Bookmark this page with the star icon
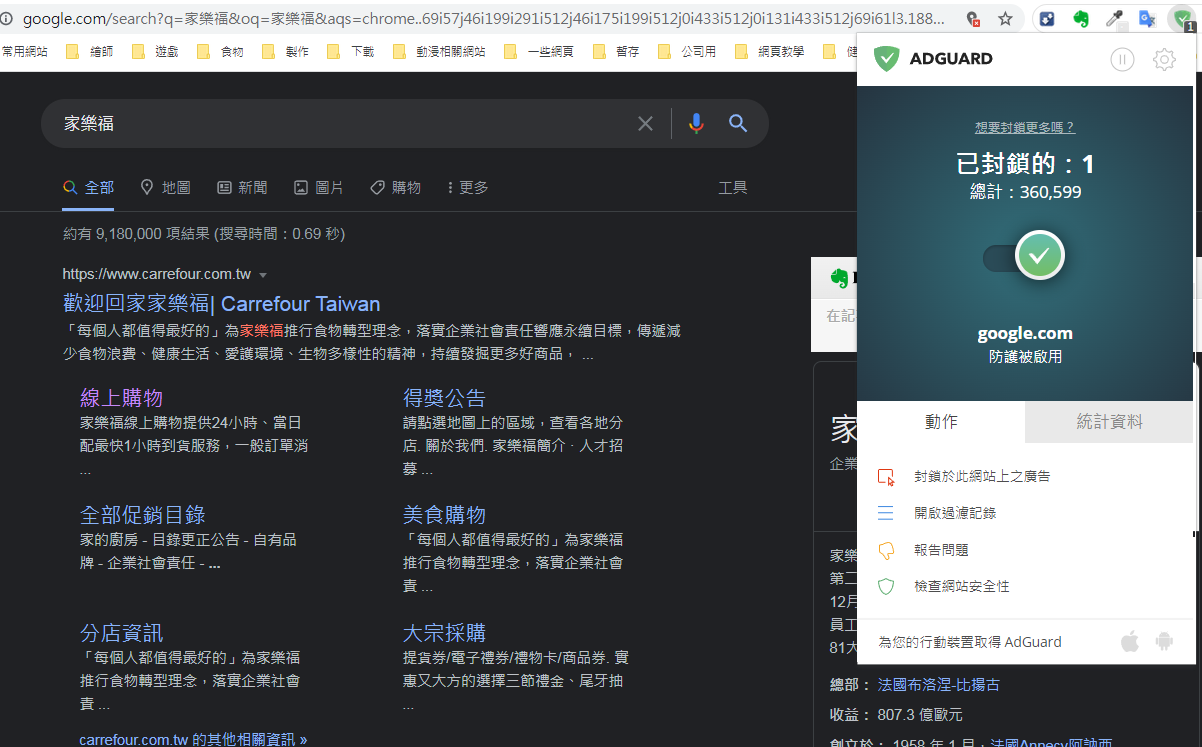 click(1005, 18)
